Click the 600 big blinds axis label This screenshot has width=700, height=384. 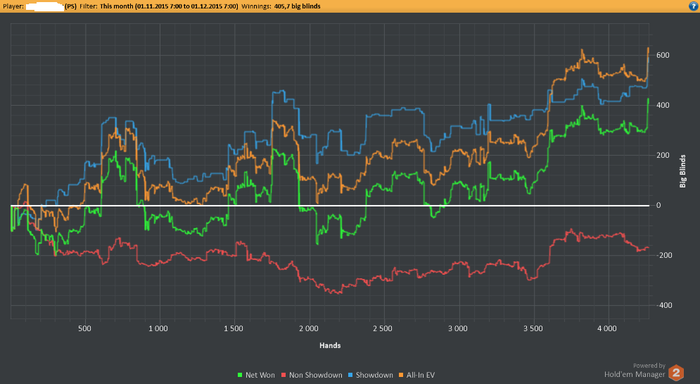662,55
